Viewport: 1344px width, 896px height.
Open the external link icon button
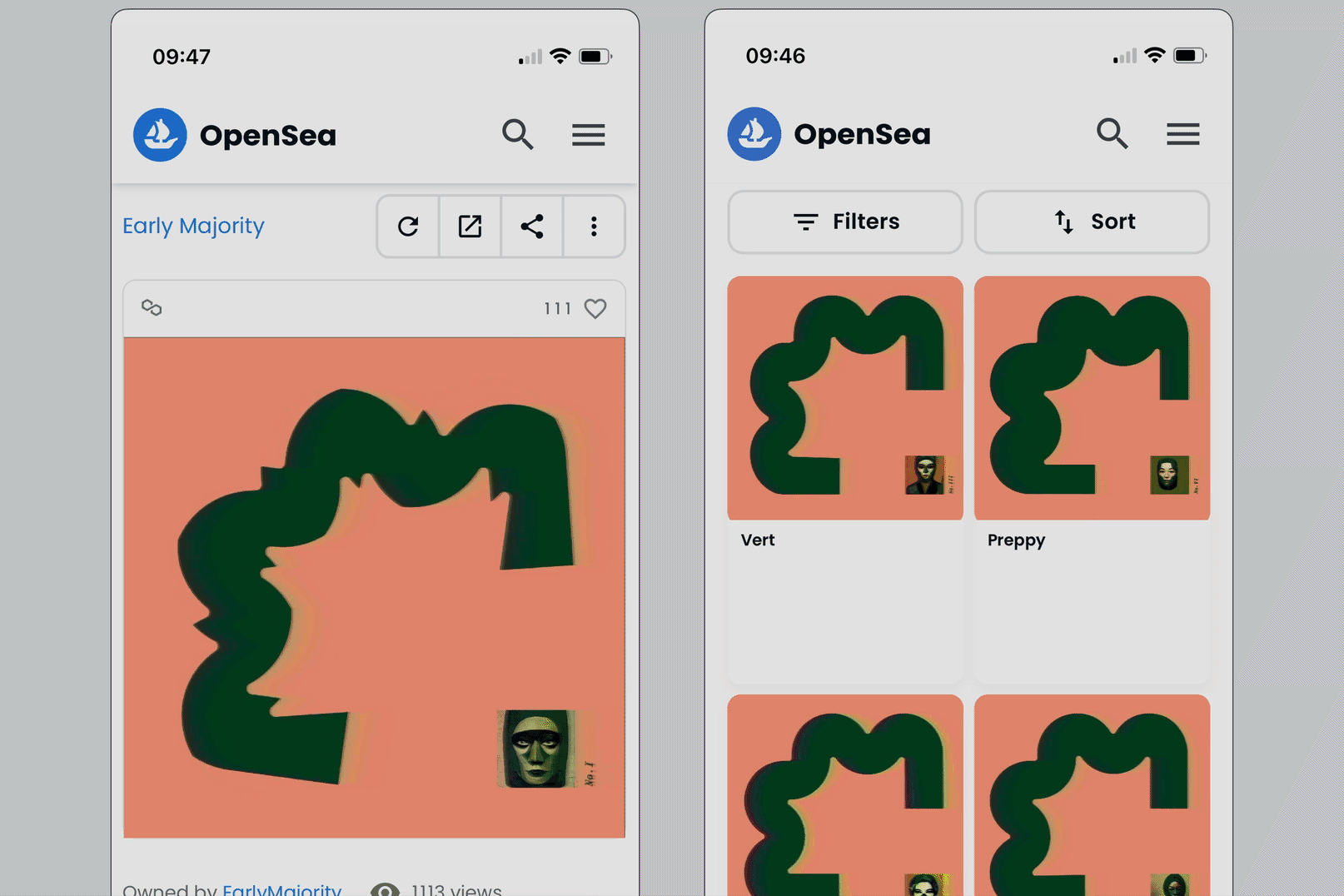(x=470, y=226)
